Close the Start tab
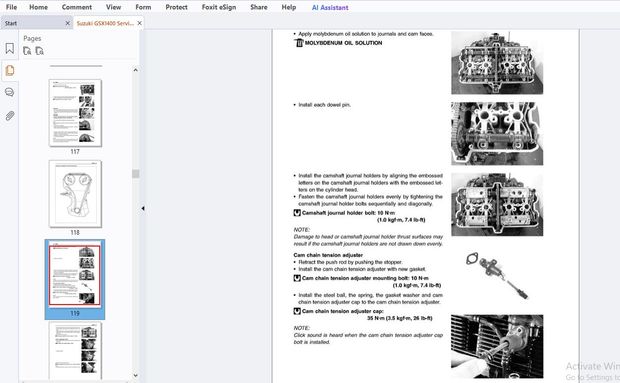Viewport: 620px width, 383px height. coord(68,23)
